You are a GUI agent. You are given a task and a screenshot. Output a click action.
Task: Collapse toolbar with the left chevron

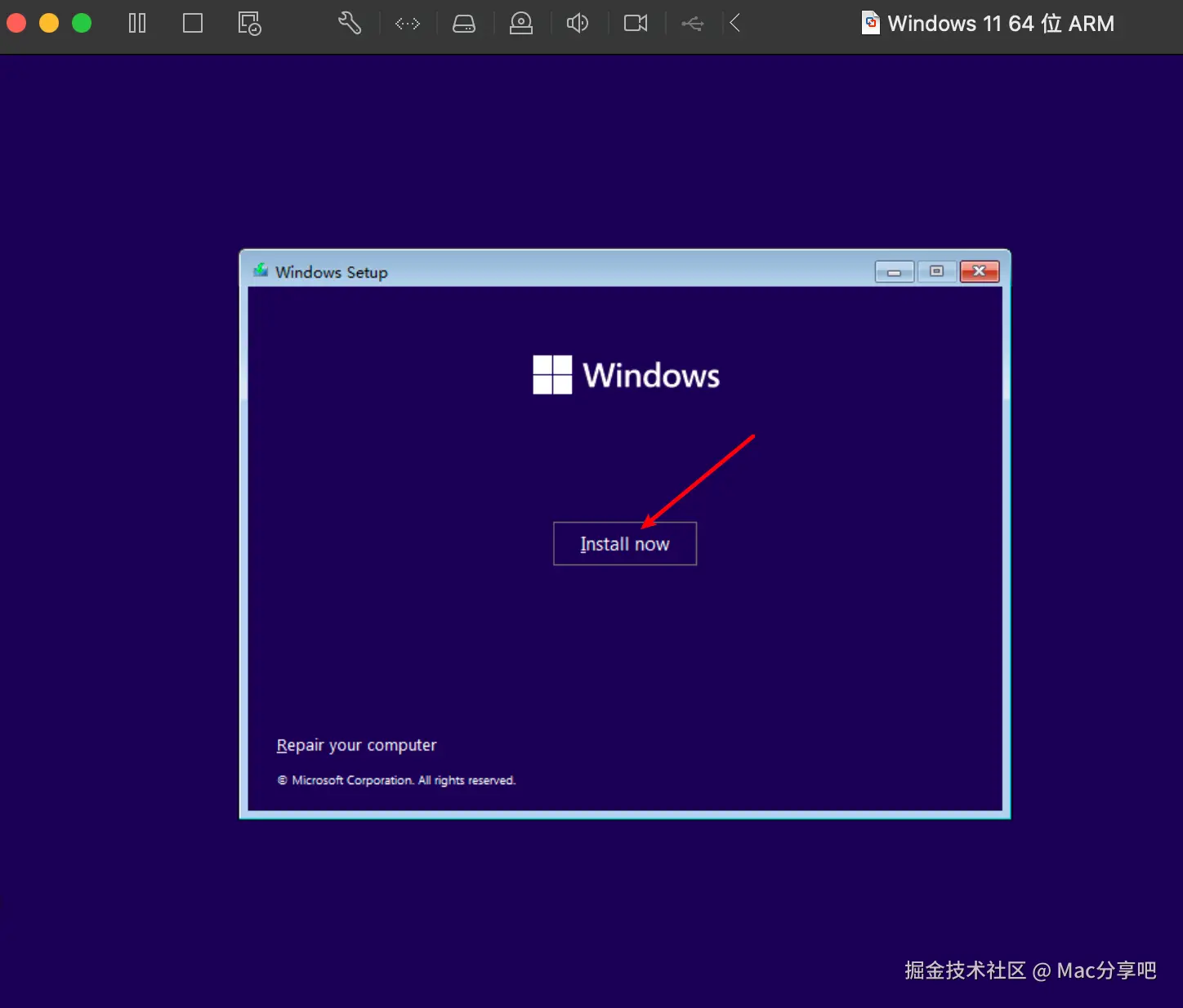(734, 23)
